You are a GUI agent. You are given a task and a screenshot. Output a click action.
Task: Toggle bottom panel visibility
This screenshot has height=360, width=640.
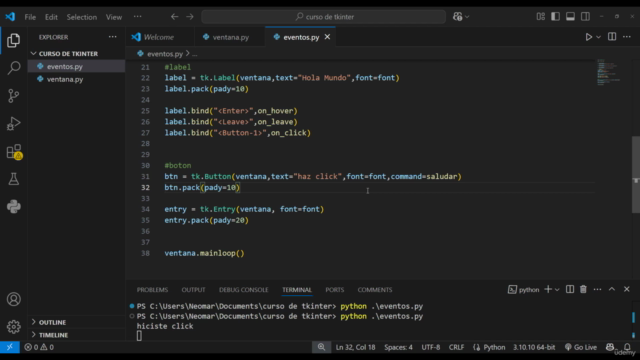(570, 16)
